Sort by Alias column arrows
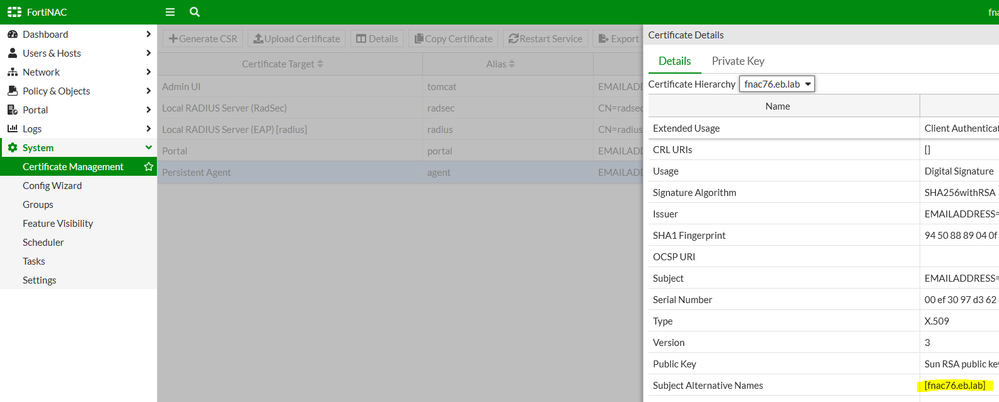The image size is (999, 402). pos(512,64)
